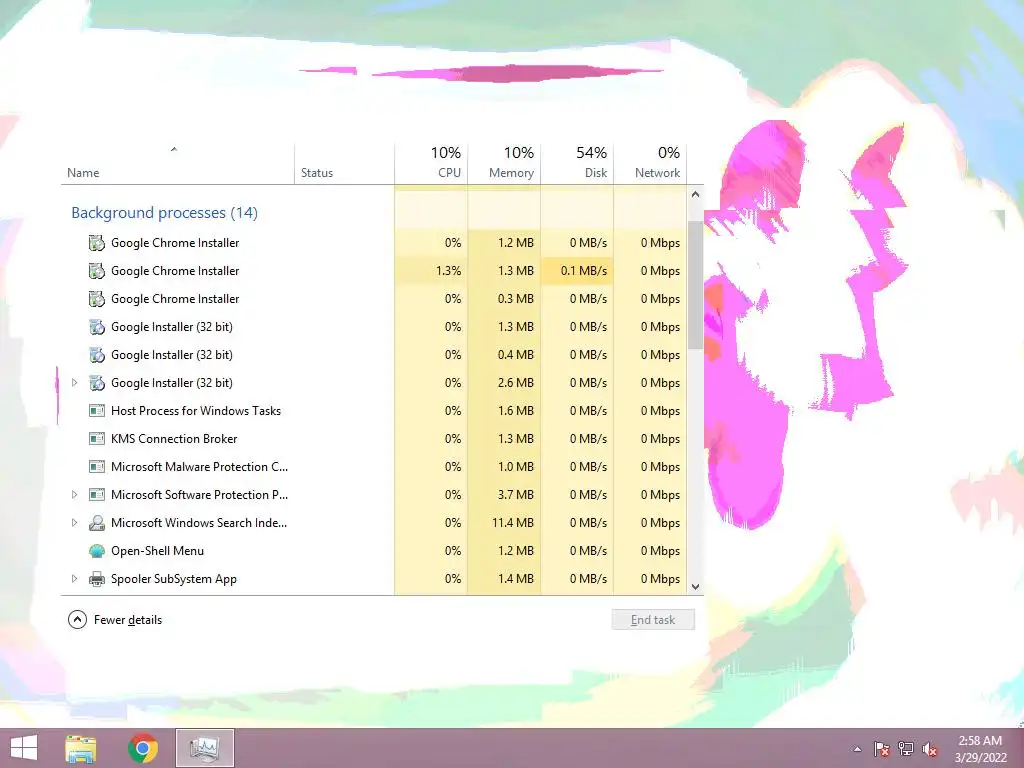Launch Google Chrome from the taskbar
The image size is (1024, 768).
(142, 748)
